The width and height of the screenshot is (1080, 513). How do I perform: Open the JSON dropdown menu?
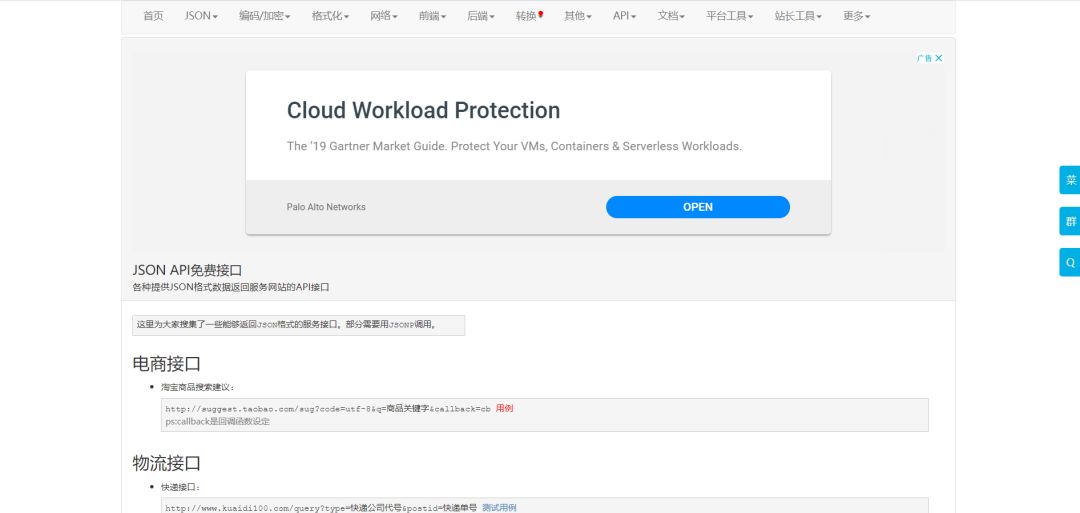pos(201,16)
